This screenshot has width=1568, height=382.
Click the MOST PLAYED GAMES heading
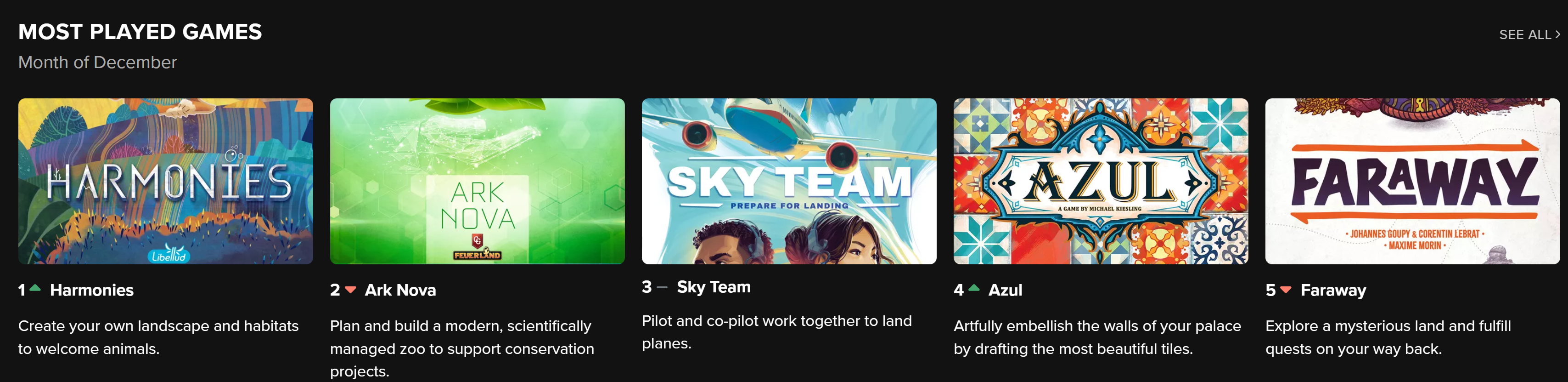point(140,32)
